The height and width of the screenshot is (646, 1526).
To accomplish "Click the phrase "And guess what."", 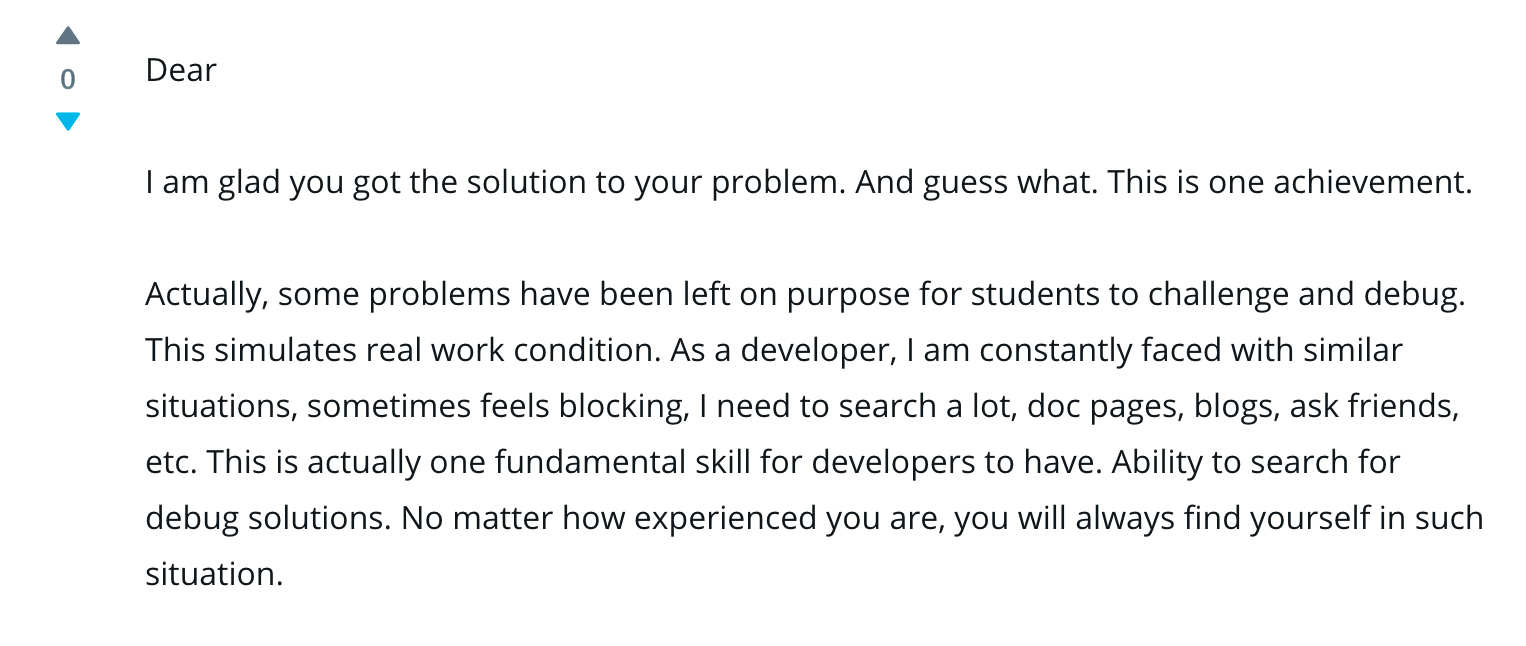I will coord(974,183).
